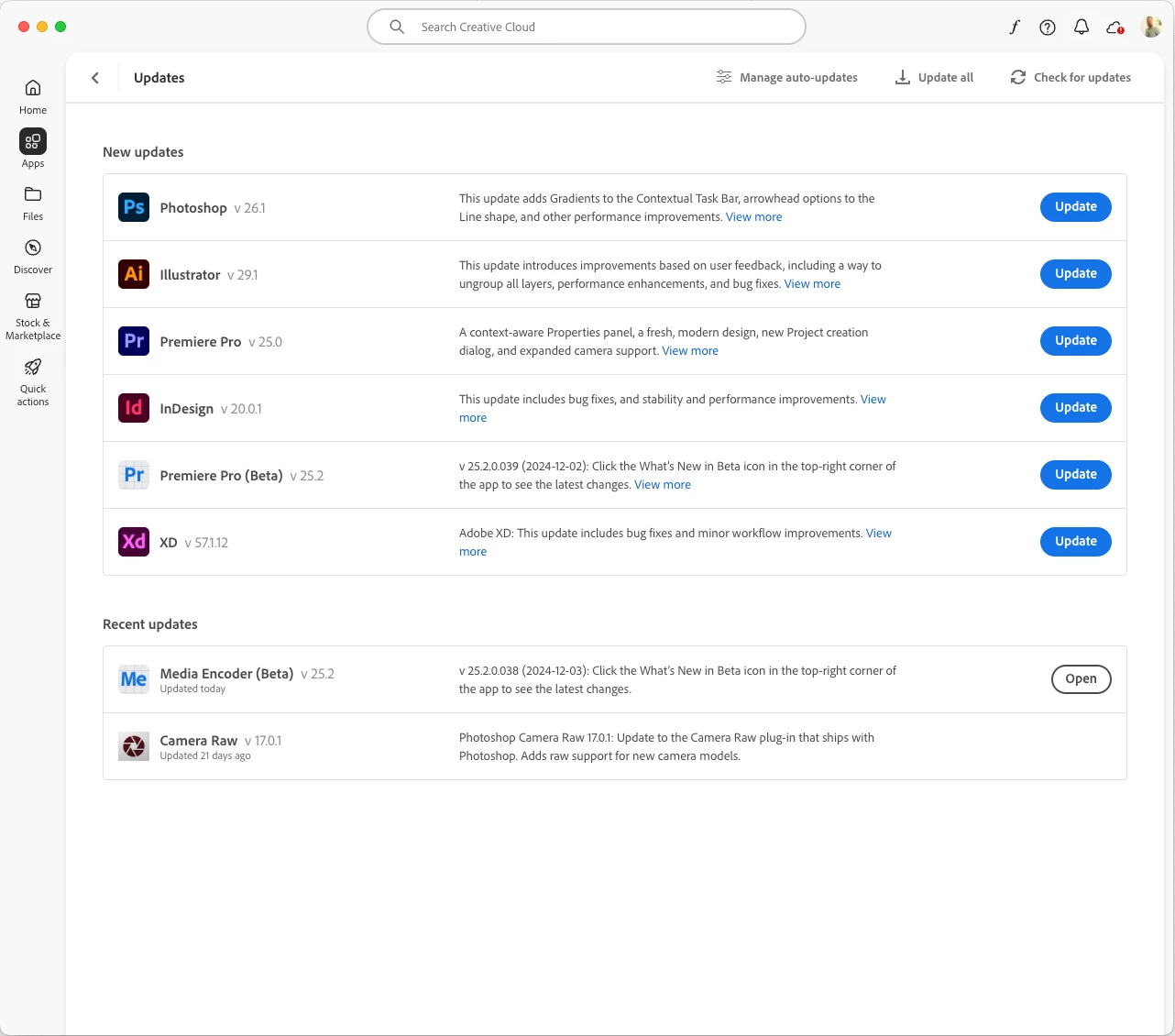1175x1036 pixels.
Task: Click the 'v 57.1.12' XD version text
Action: 206,543
